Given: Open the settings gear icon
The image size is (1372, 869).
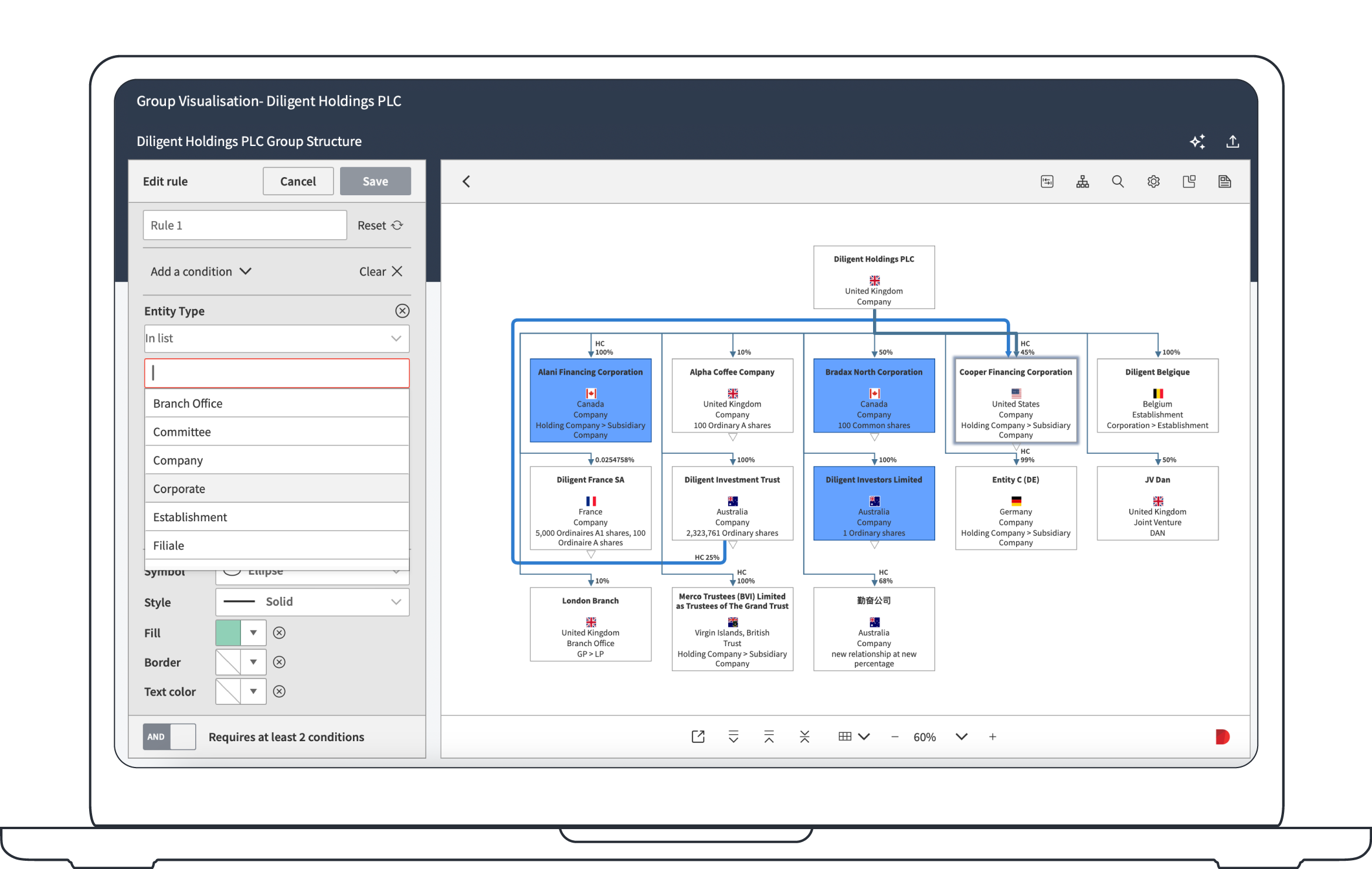Looking at the screenshot, I should tap(1153, 182).
